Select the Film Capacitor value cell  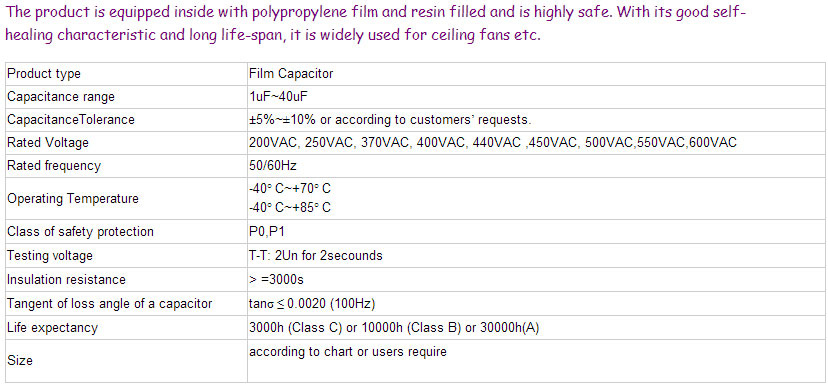click(536, 74)
